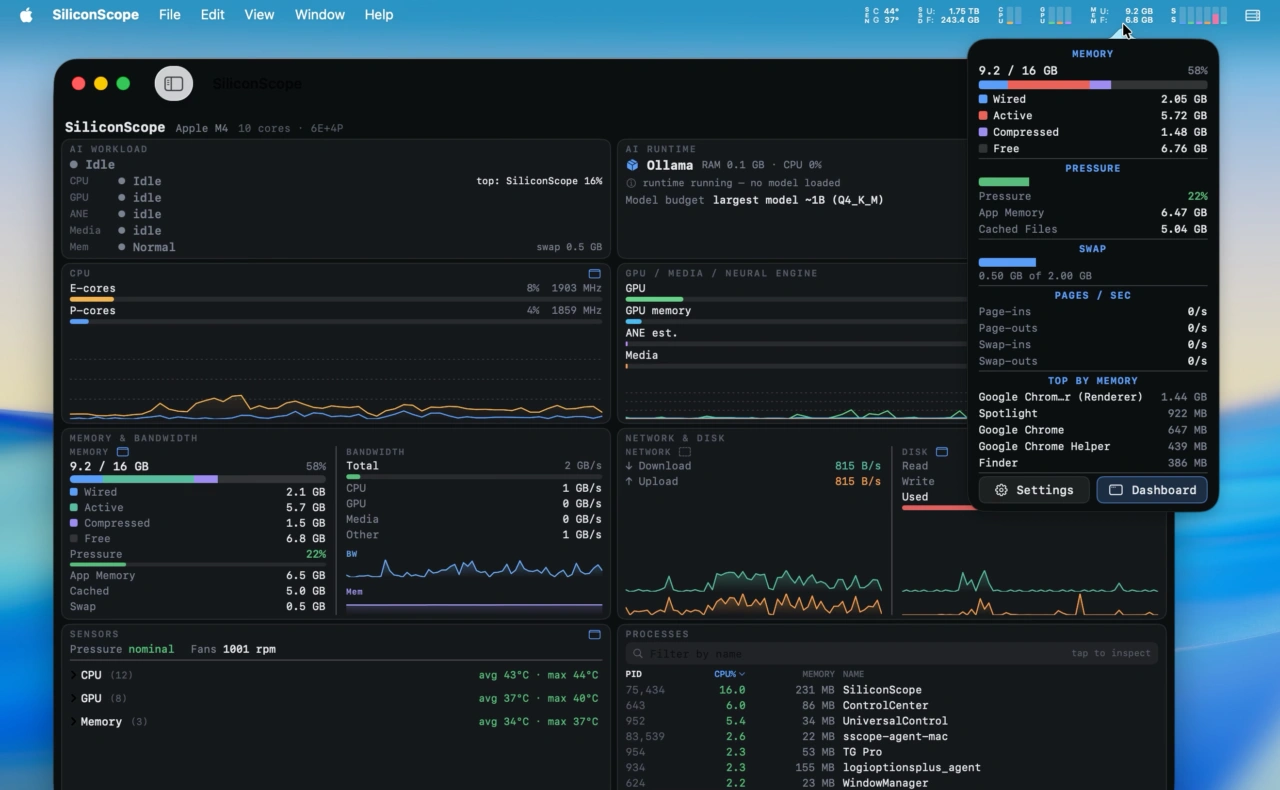1280x790 pixels.
Task: Click the red Active swatch in popover
Action: tap(983, 116)
